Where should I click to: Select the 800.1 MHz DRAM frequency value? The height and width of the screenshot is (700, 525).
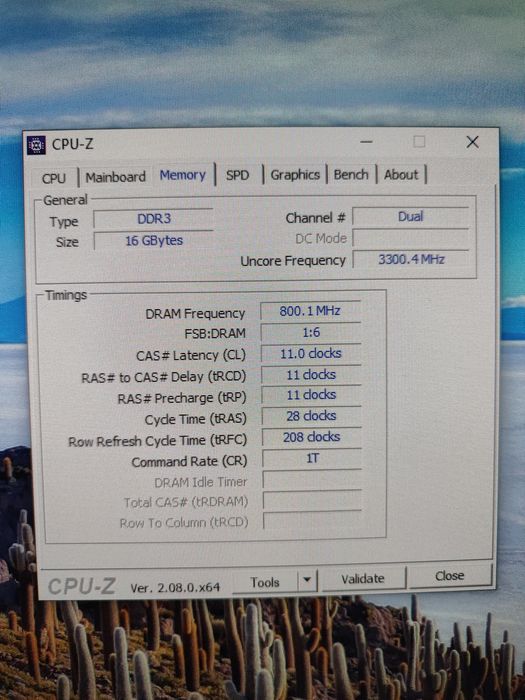[x=310, y=311]
